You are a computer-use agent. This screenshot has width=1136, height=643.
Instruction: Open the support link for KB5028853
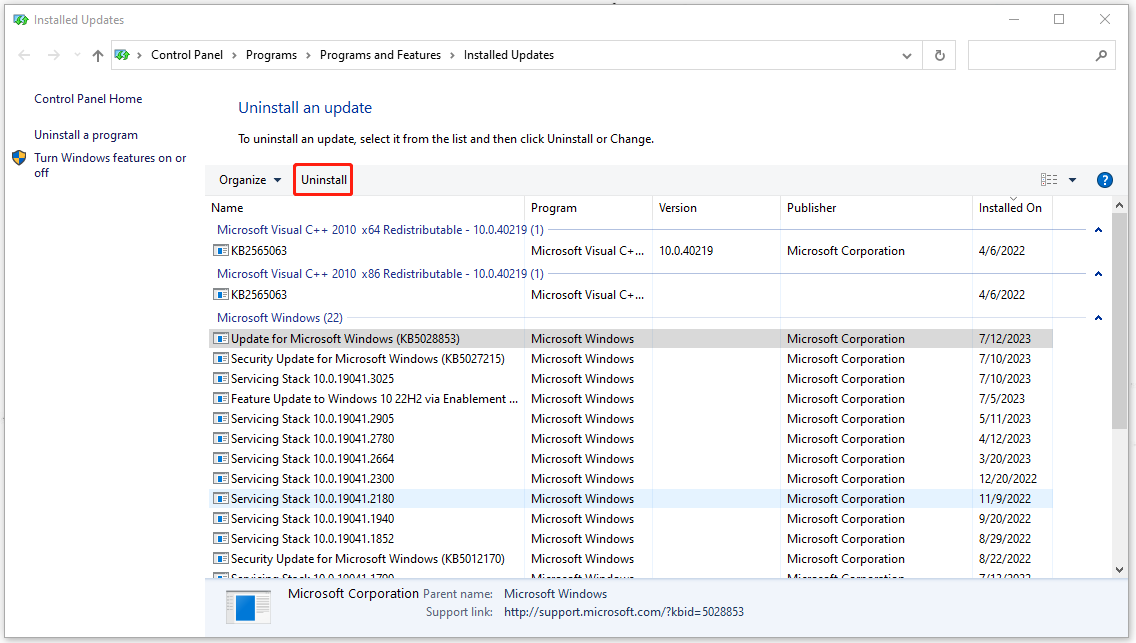pyautogui.click(x=624, y=611)
